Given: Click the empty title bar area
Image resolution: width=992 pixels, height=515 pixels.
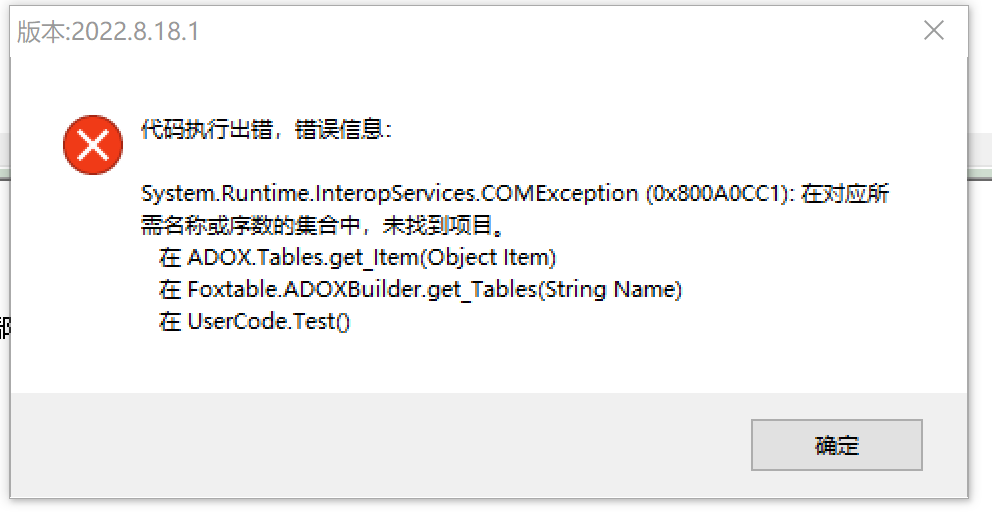Looking at the screenshot, I should pos(557,30).
